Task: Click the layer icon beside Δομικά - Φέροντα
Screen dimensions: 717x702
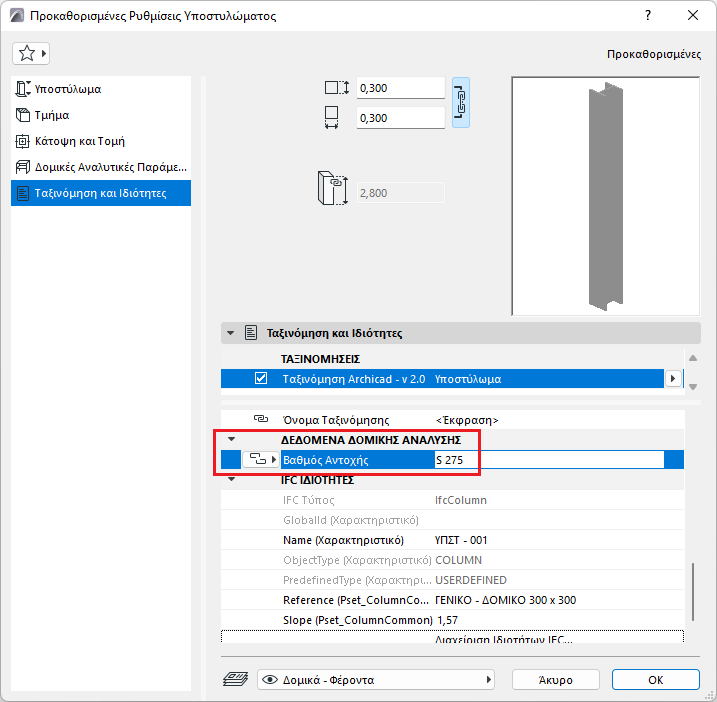Action: (235, 680)
